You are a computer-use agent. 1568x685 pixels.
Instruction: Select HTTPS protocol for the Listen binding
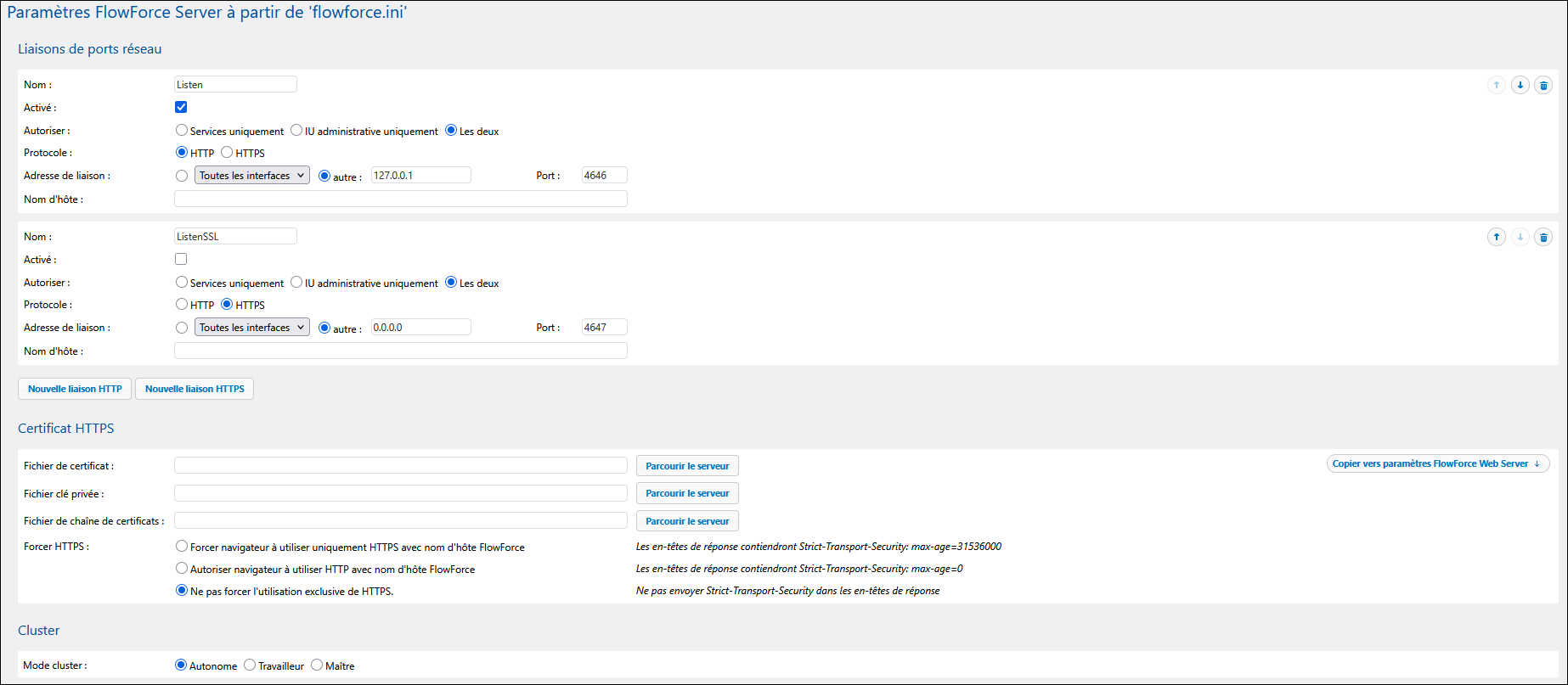pyautogui.click(x=227, y=153)
